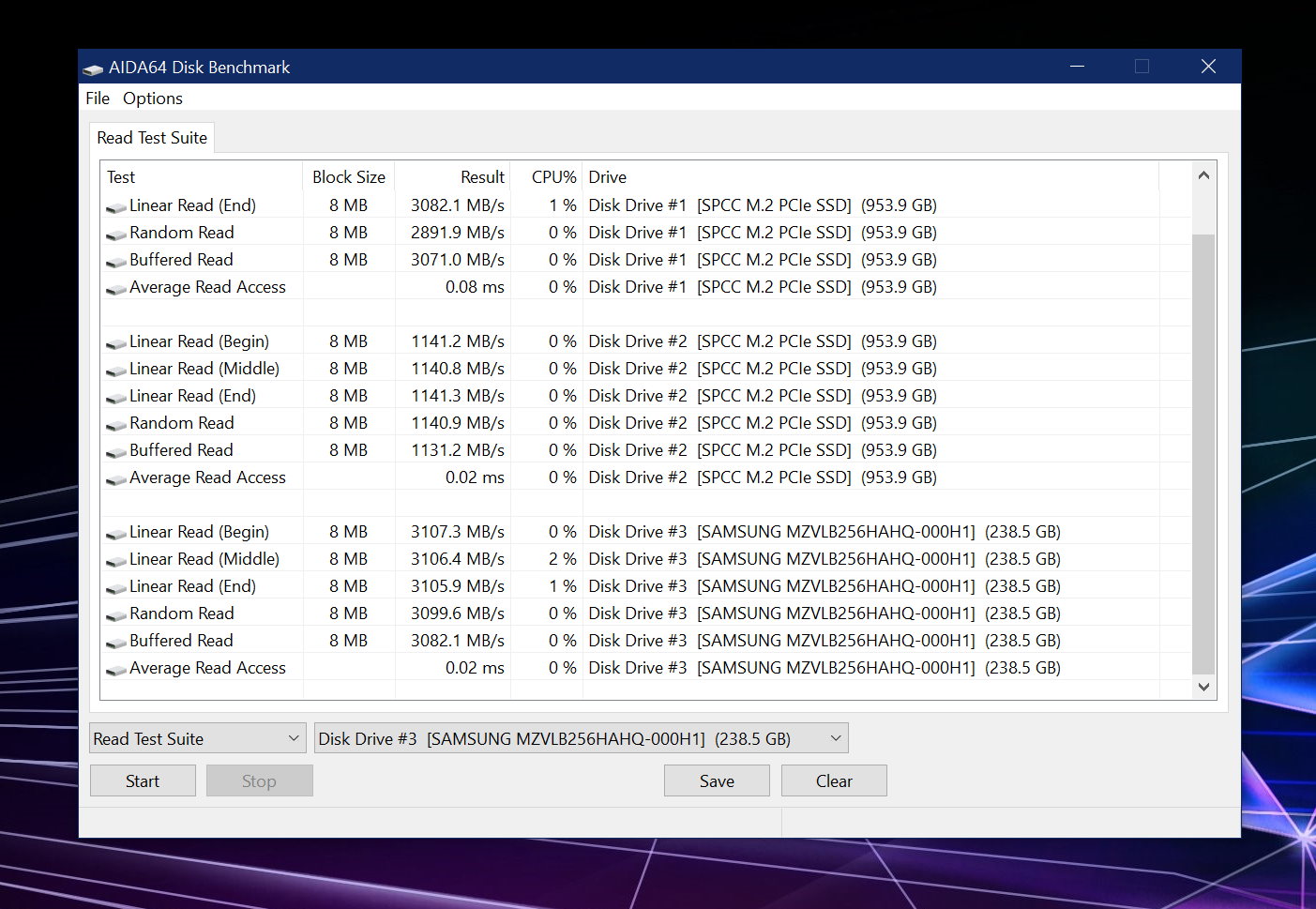Click the Result column header
Image resolution: width=1316 pixels, height=909 pixels.
(x=453, y=177)
